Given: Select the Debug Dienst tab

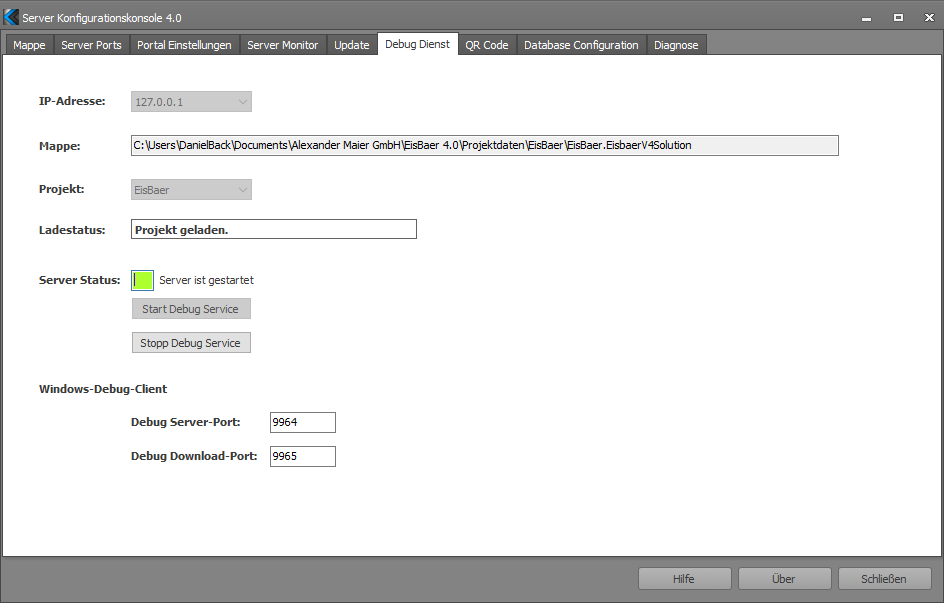Looking at the screenshot, I should (417, 44).
